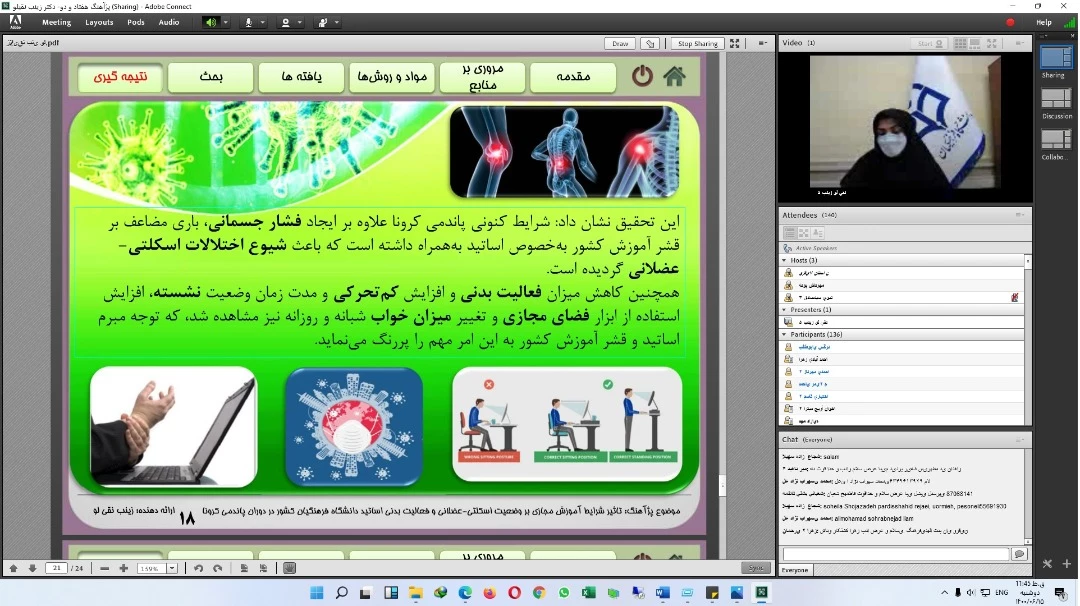Go to next page with down arrow
1080x606 pixels.
[x=32, y=568]
